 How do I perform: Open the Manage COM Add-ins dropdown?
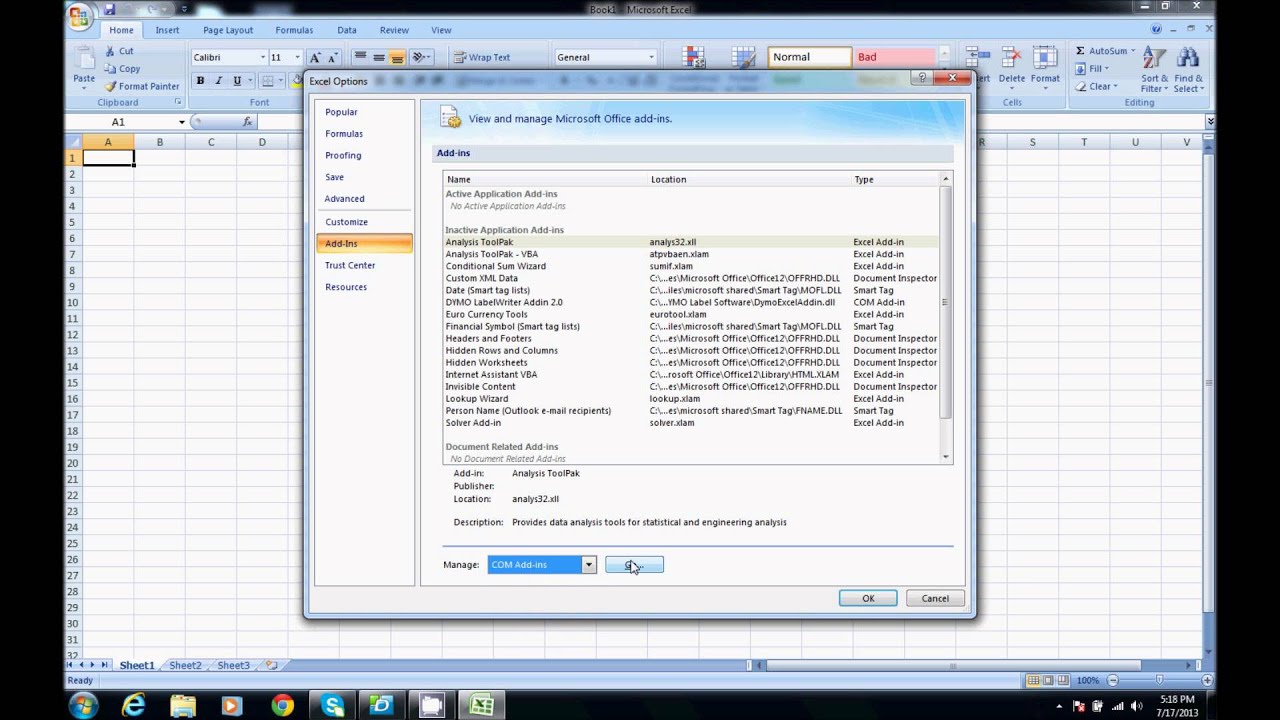(588, 565)
